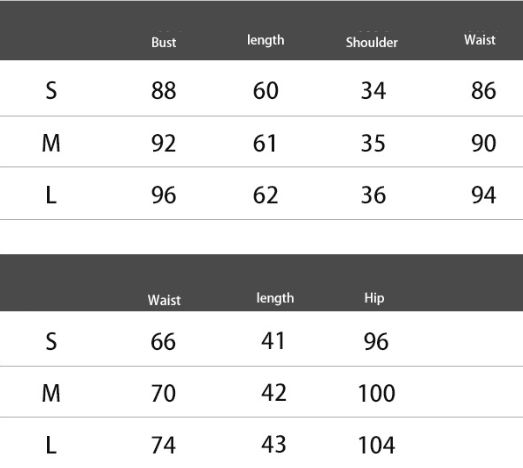523x468 pixels.
Task: Select size S row label in bottom table
Action: click(x=51, y=342)
